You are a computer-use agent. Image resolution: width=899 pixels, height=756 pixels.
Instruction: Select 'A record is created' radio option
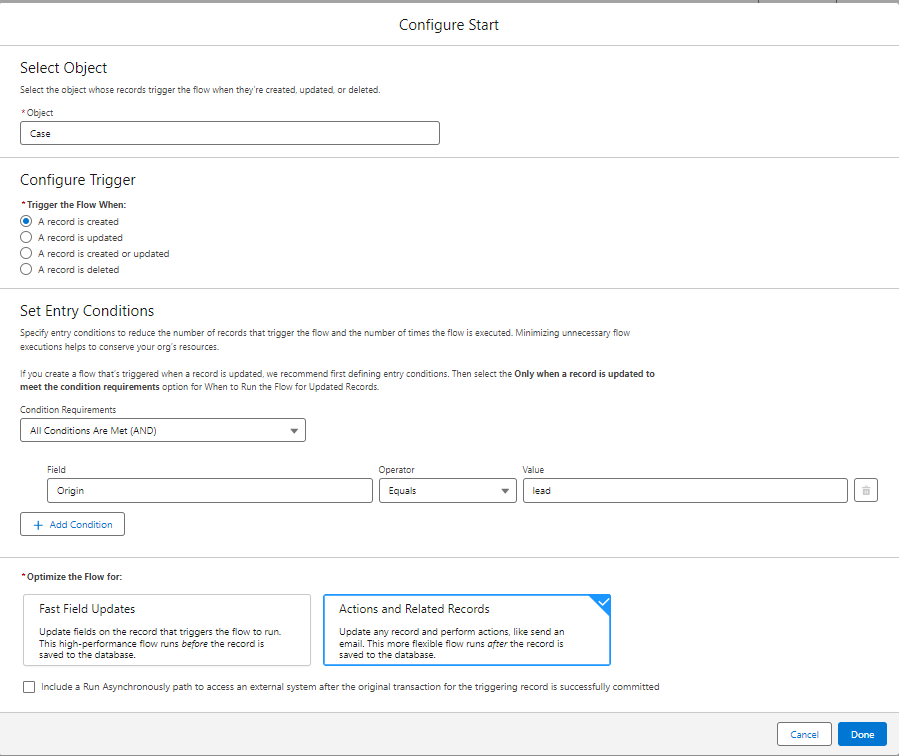pos(26,222)
